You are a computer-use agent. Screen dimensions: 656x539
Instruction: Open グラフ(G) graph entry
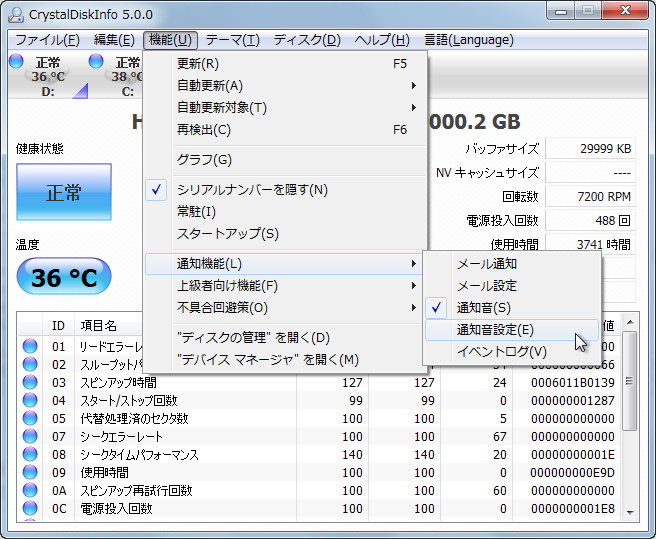pos(285,160)
